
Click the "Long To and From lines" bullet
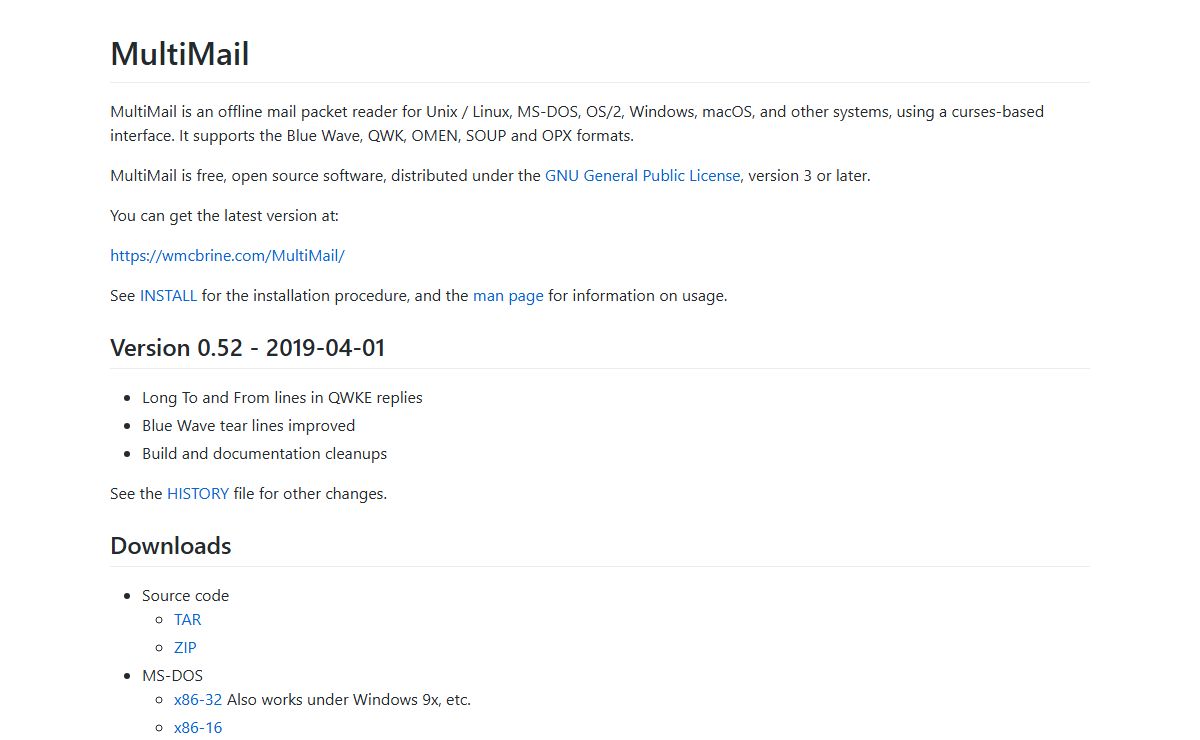[282, 398]
